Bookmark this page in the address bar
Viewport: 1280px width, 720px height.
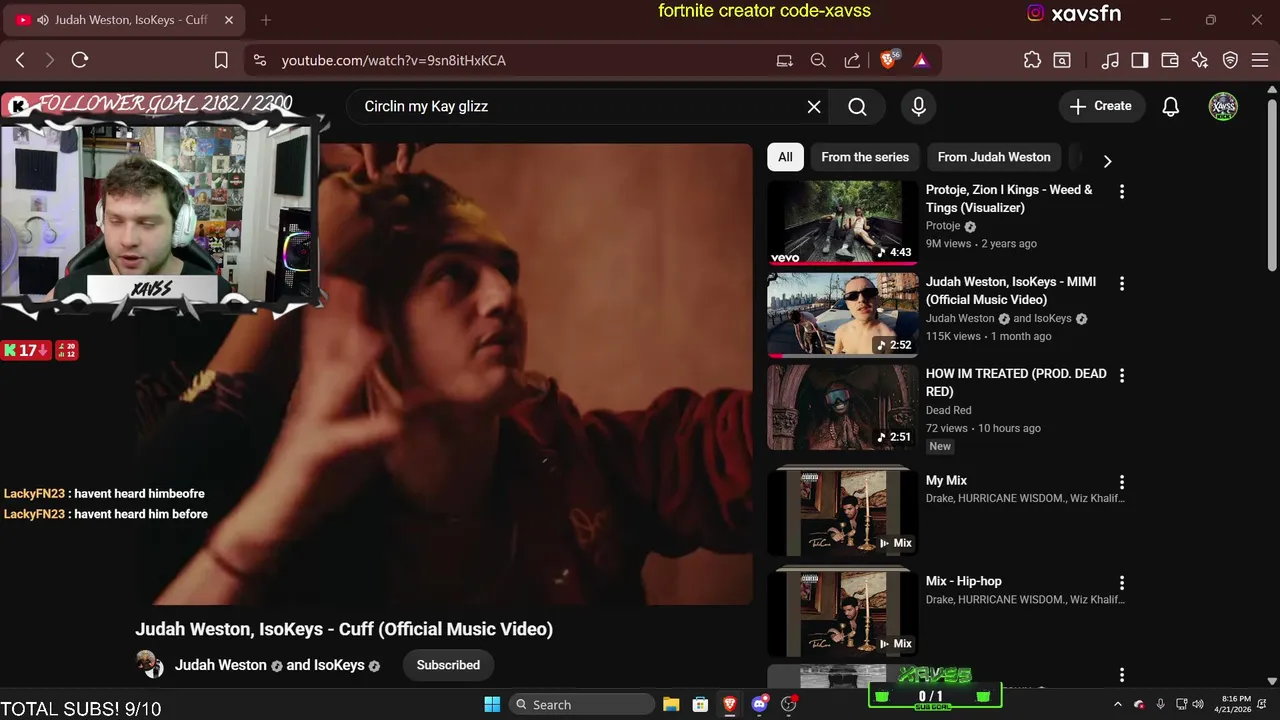pyautogui.click(x=221, y=60)
